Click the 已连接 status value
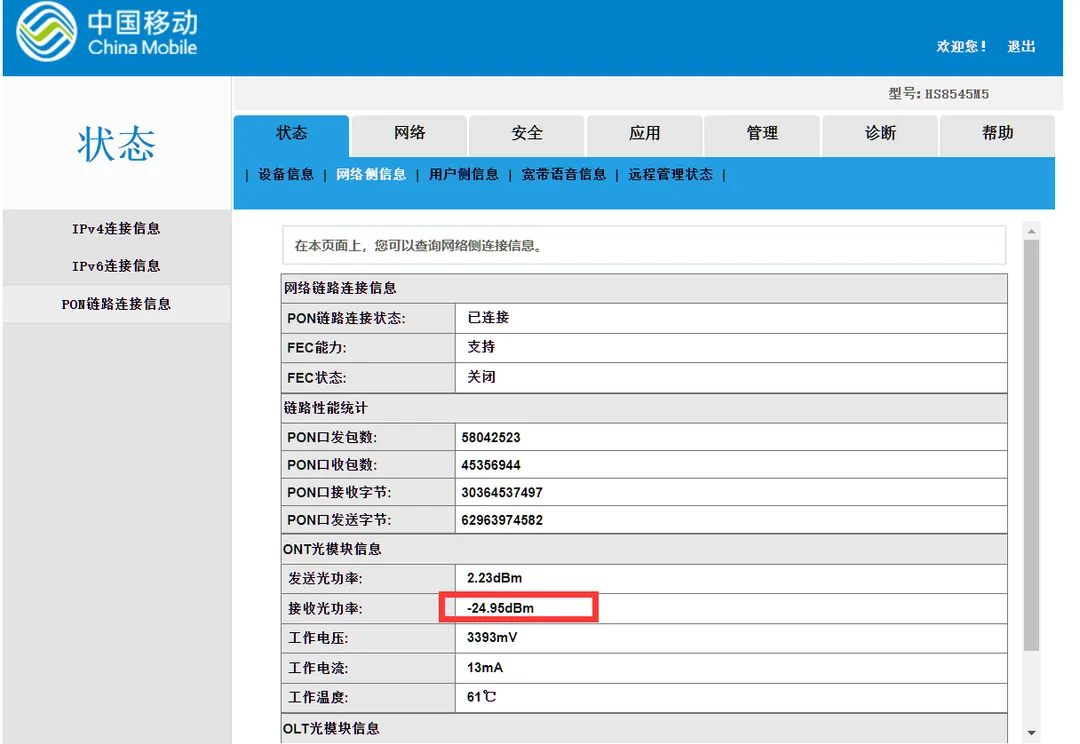1080x744 pixels. [x=488, y=318]
